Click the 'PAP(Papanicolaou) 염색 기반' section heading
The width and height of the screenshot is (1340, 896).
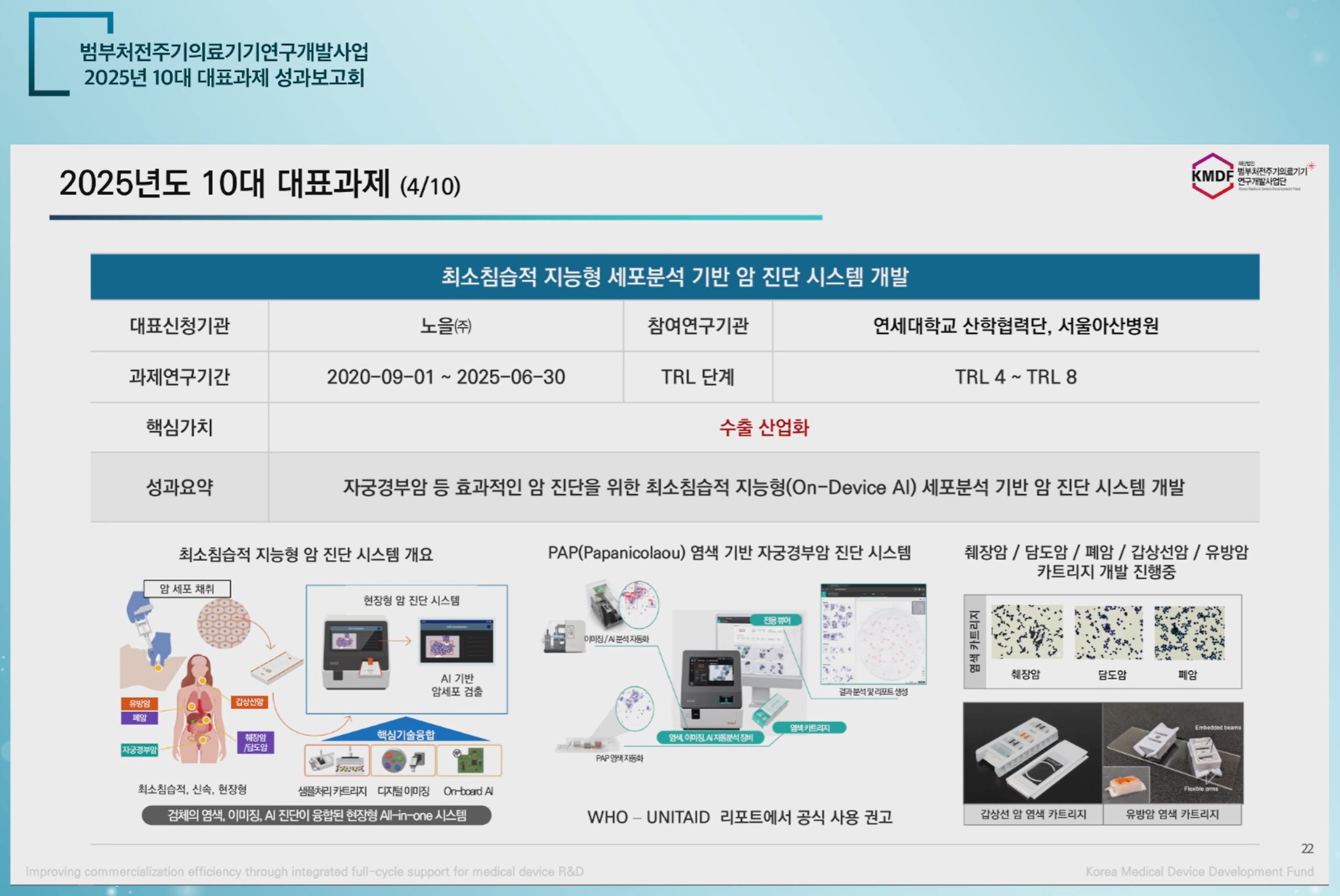coord(729,553)
